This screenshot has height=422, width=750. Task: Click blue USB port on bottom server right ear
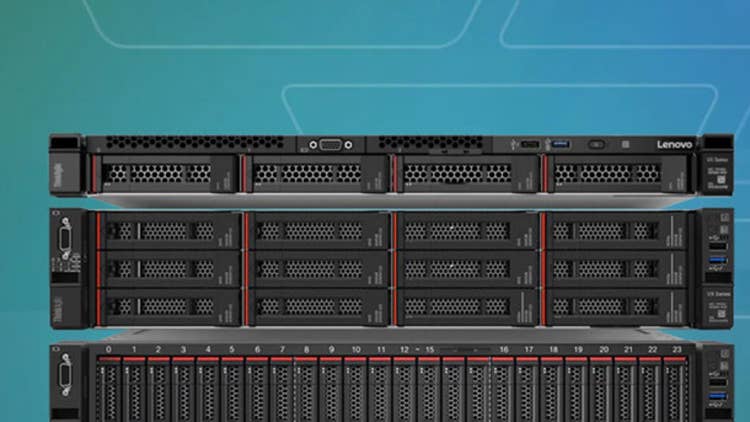(718, 400)
